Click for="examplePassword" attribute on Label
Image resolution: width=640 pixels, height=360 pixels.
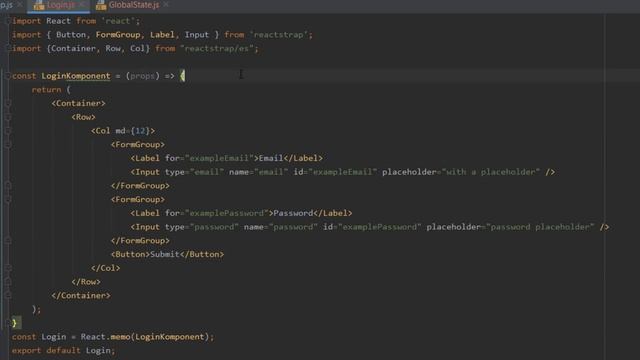pyautogui.click(x=216, y=213)
